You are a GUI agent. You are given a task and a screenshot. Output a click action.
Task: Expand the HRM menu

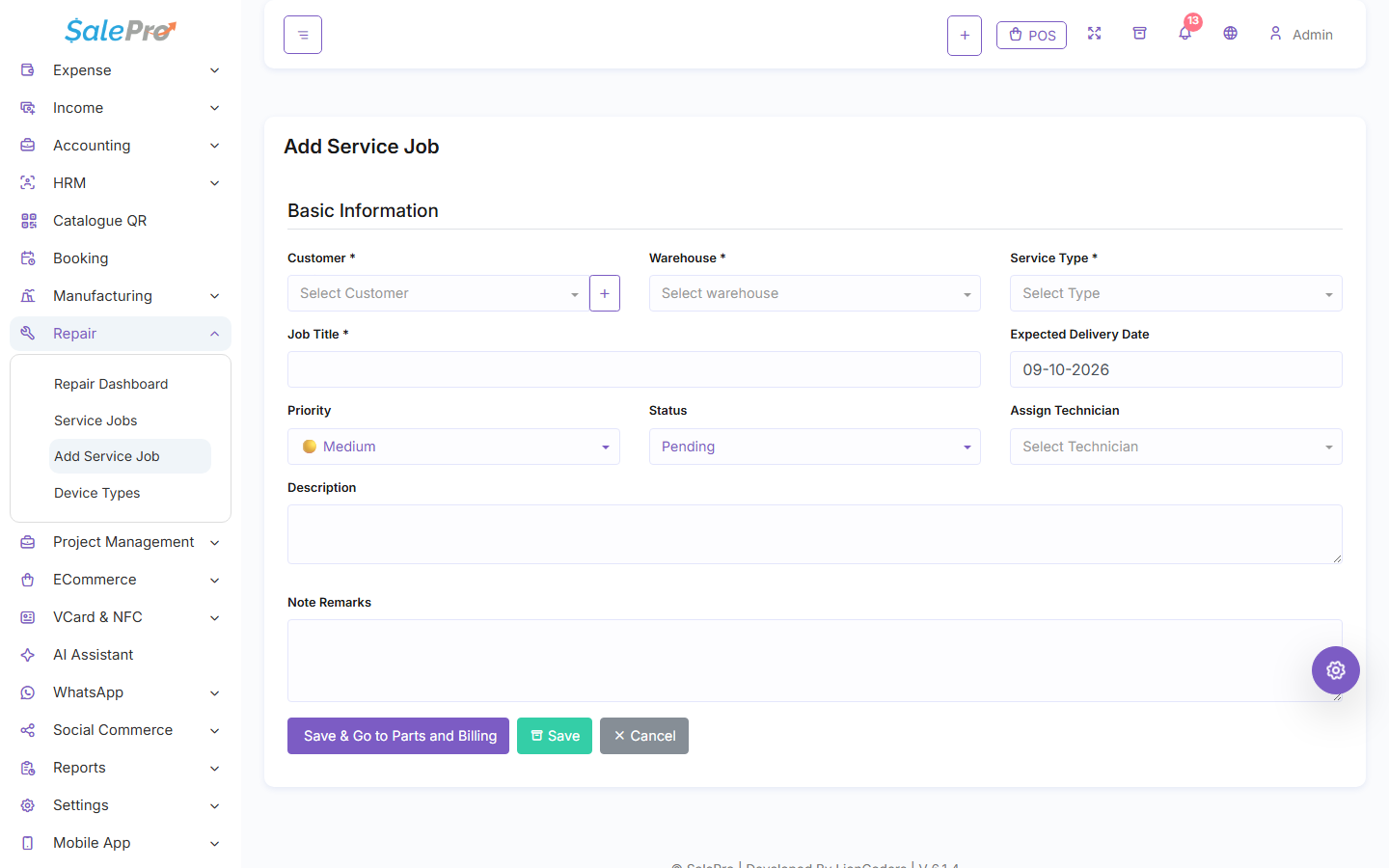coord(121,183)
